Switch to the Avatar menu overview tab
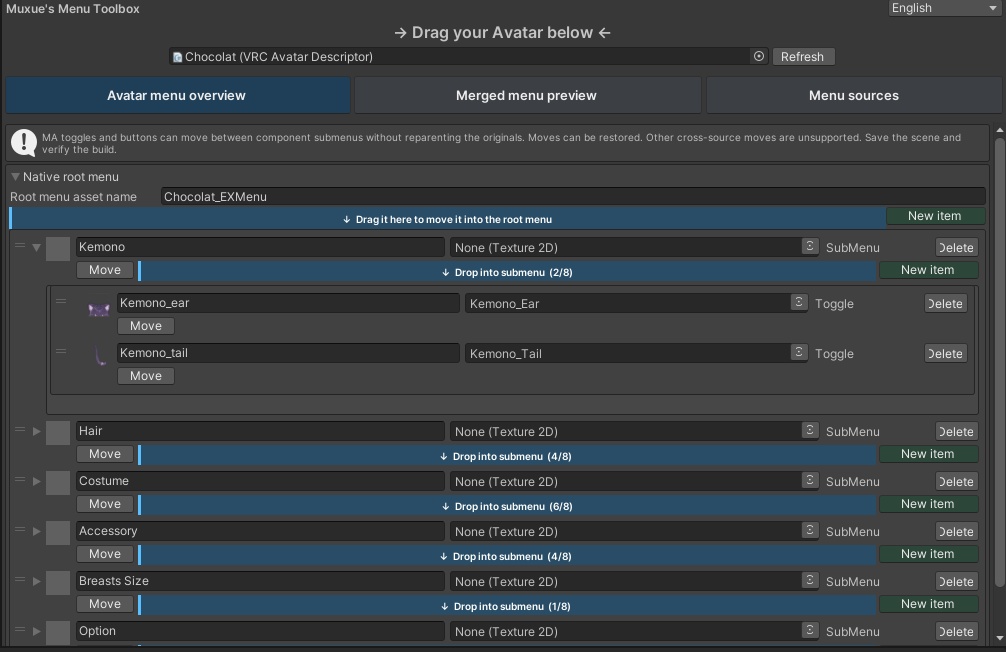This screenshot has width=1006, height=652. pyautogui.click(x=178, y=96)
